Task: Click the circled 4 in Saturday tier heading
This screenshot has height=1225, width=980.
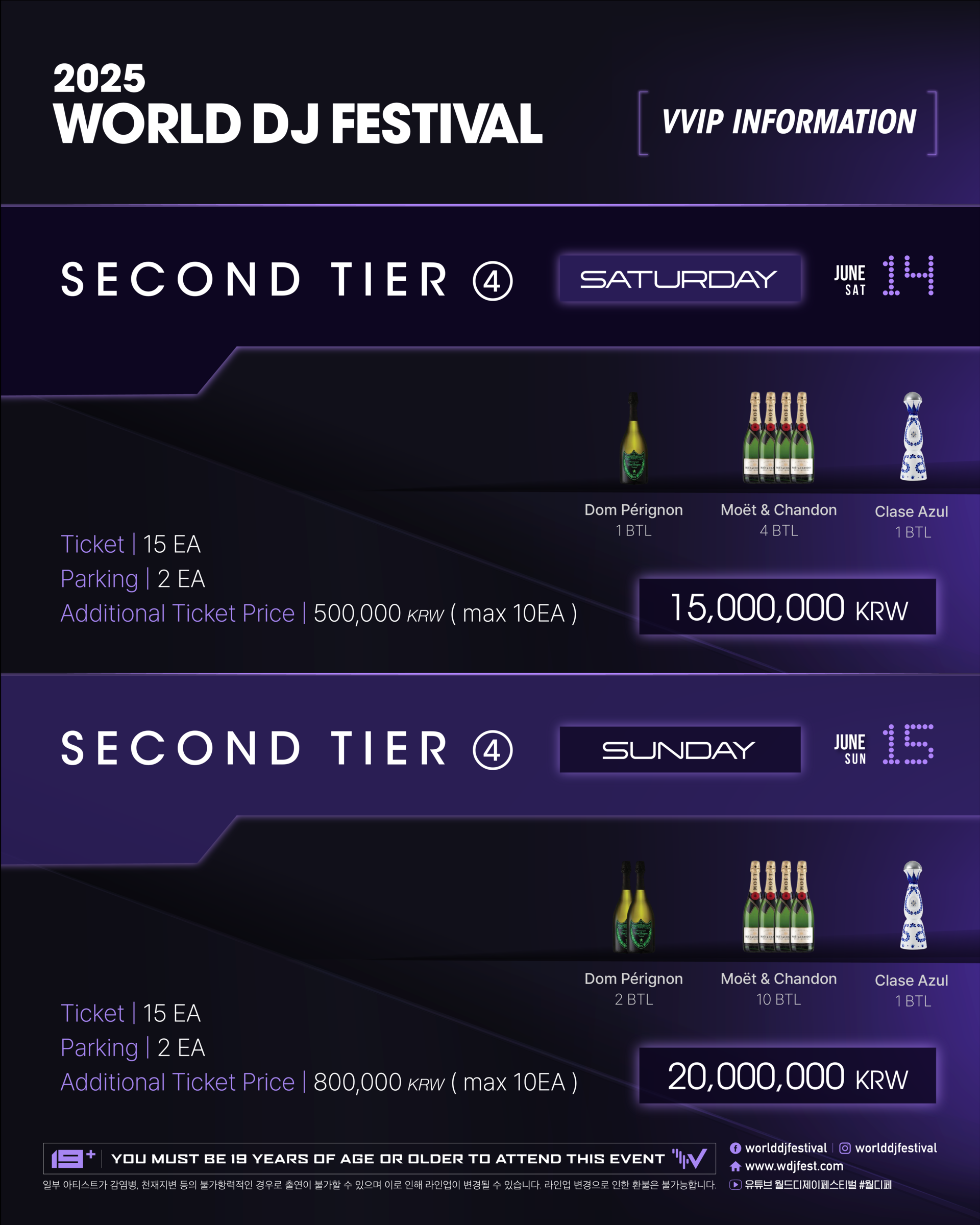Action: pyautogui.click(x=493, y=281)
